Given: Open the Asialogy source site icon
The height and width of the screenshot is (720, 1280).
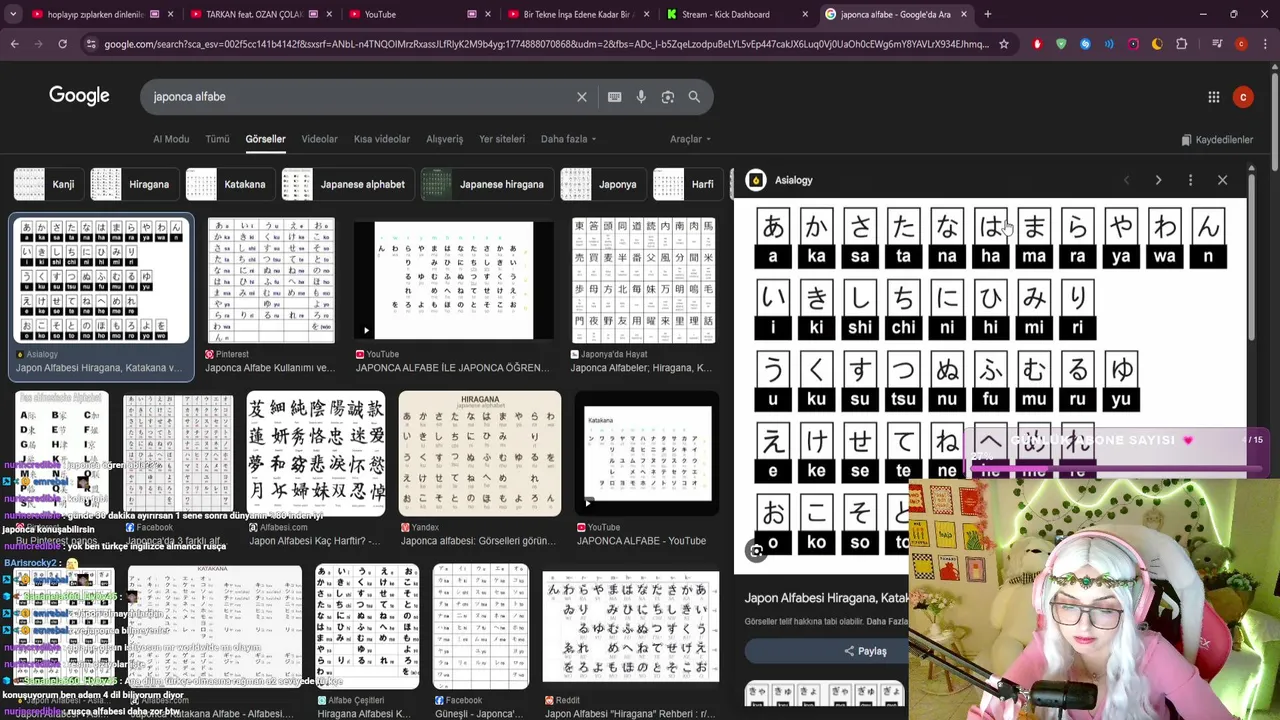Looking at the screenshot, I should 756,180.
